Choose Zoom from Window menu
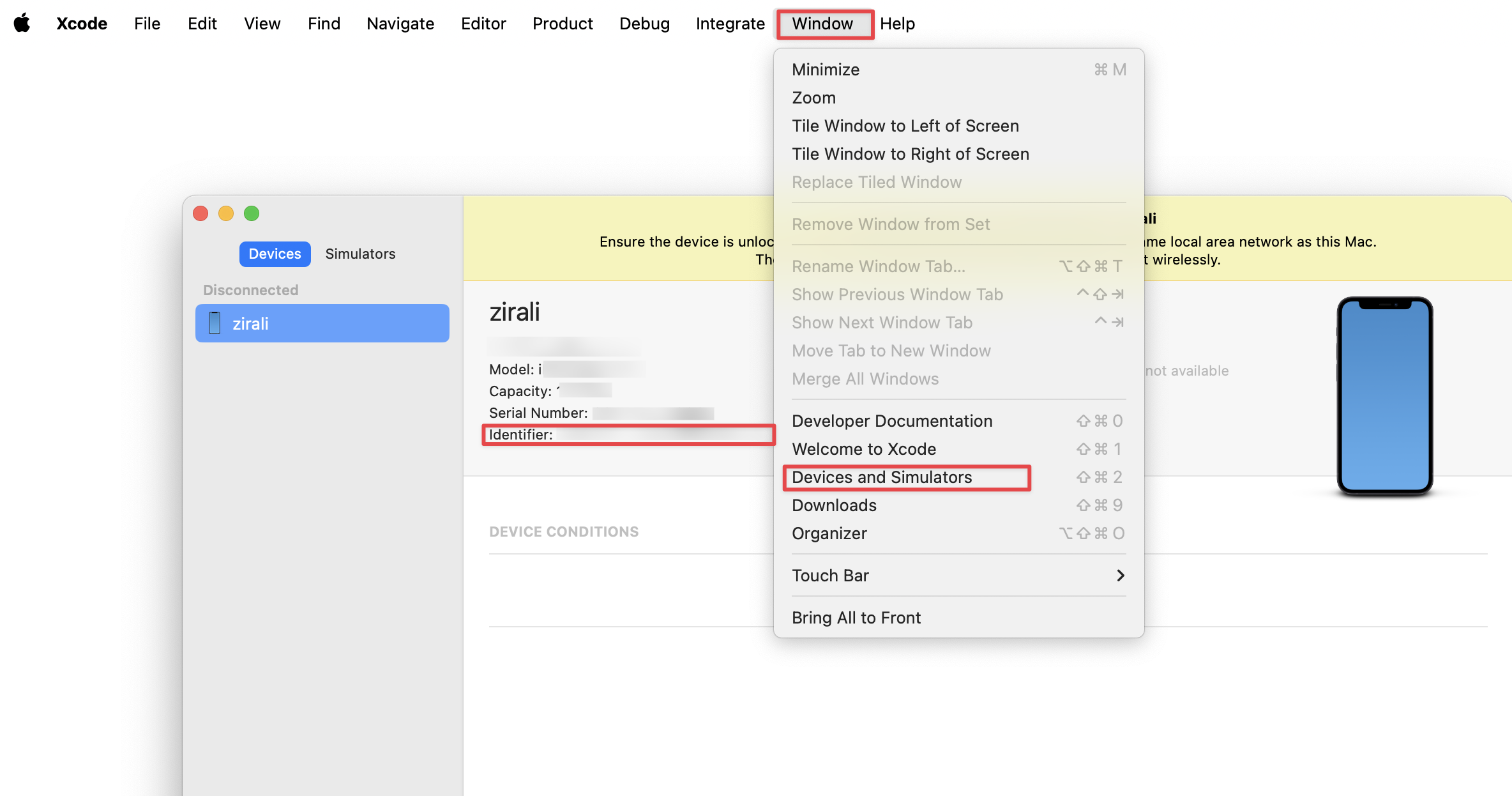 click(x=958, y=98)
